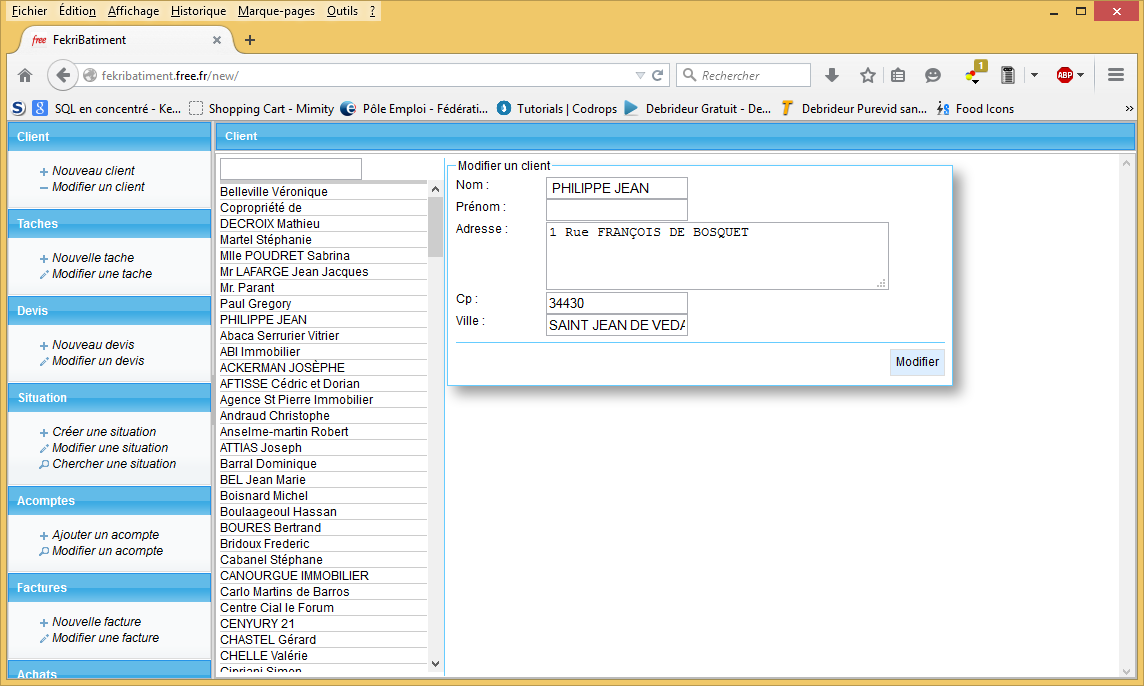Open the Outils menu
The image size is (1144, 686).
click(x=342, y=11)
